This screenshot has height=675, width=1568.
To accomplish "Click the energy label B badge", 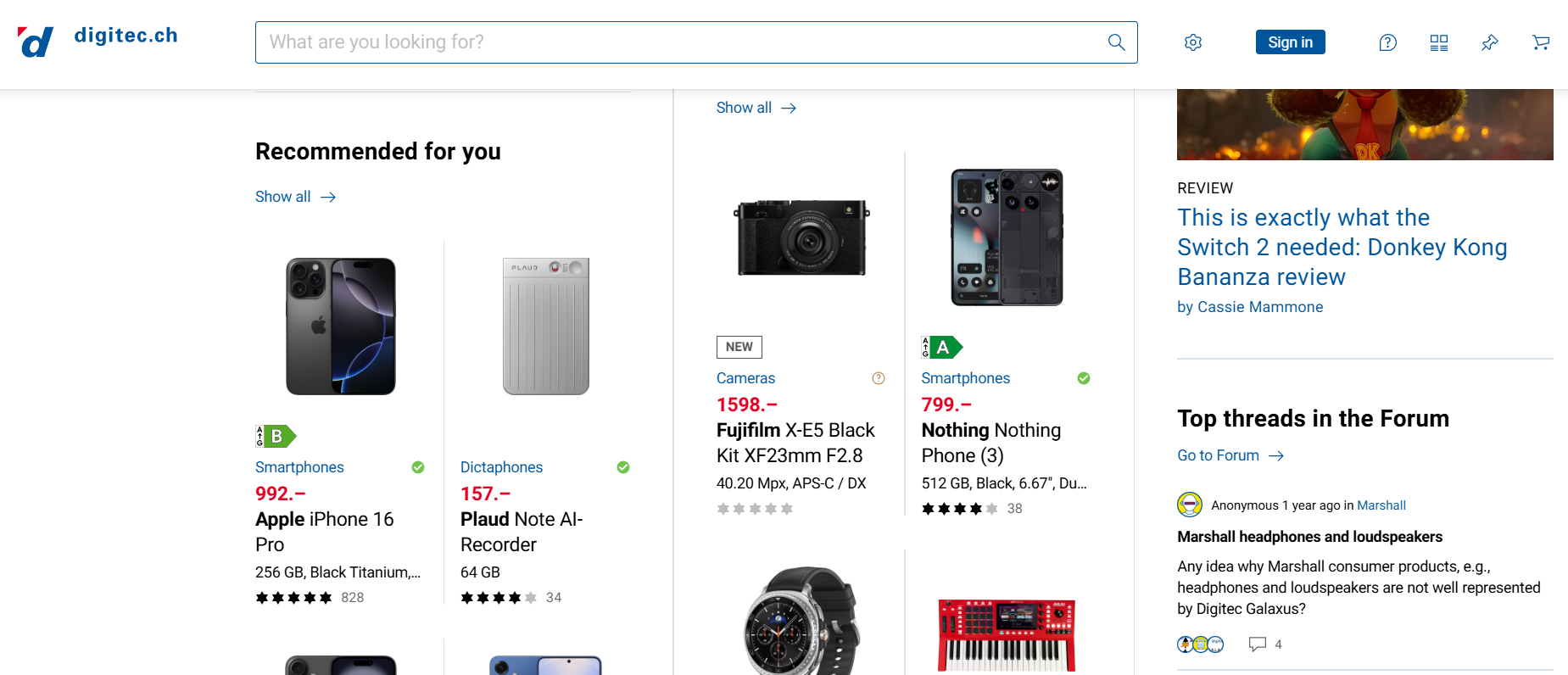I will (x=276, y=436).
